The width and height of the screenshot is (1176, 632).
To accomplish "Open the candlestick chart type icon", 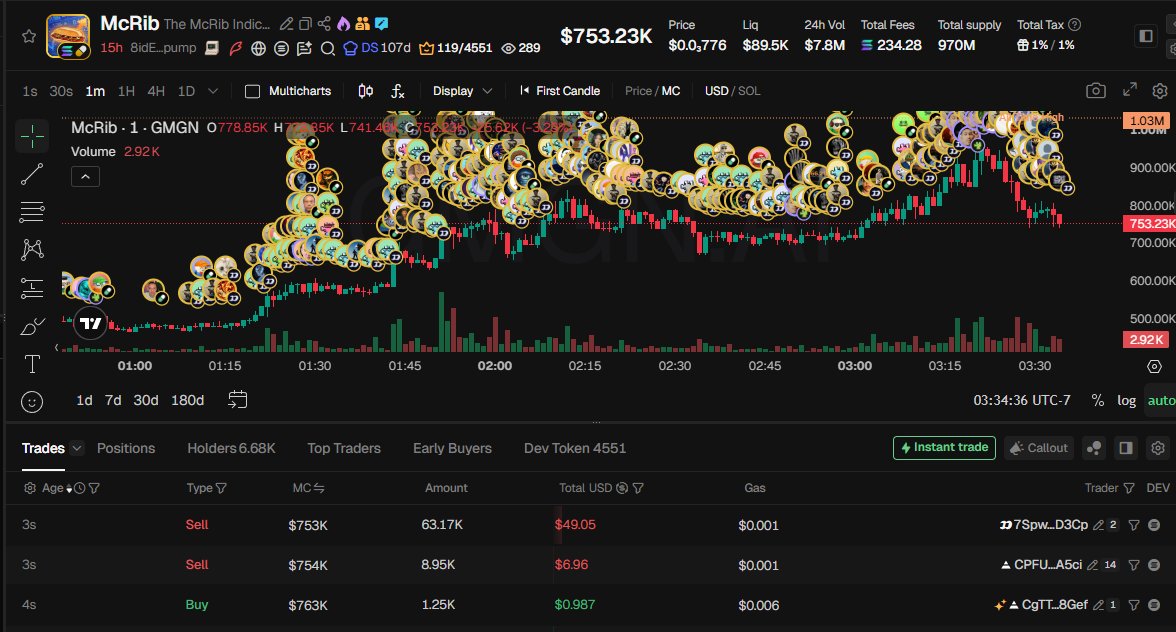I will (365, 91).
